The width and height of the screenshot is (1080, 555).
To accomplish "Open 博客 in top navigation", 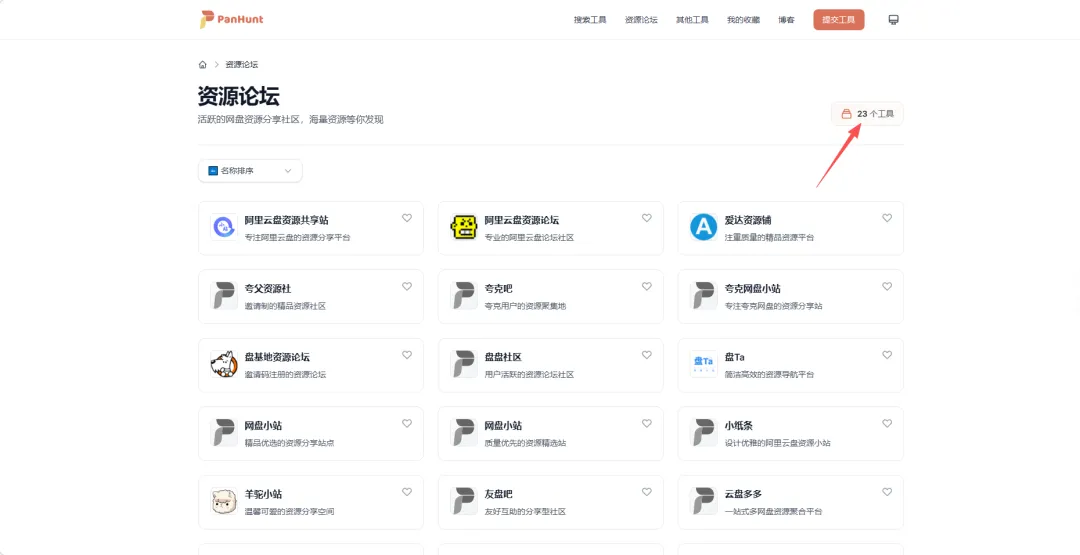I will click(x=787, y=20).
